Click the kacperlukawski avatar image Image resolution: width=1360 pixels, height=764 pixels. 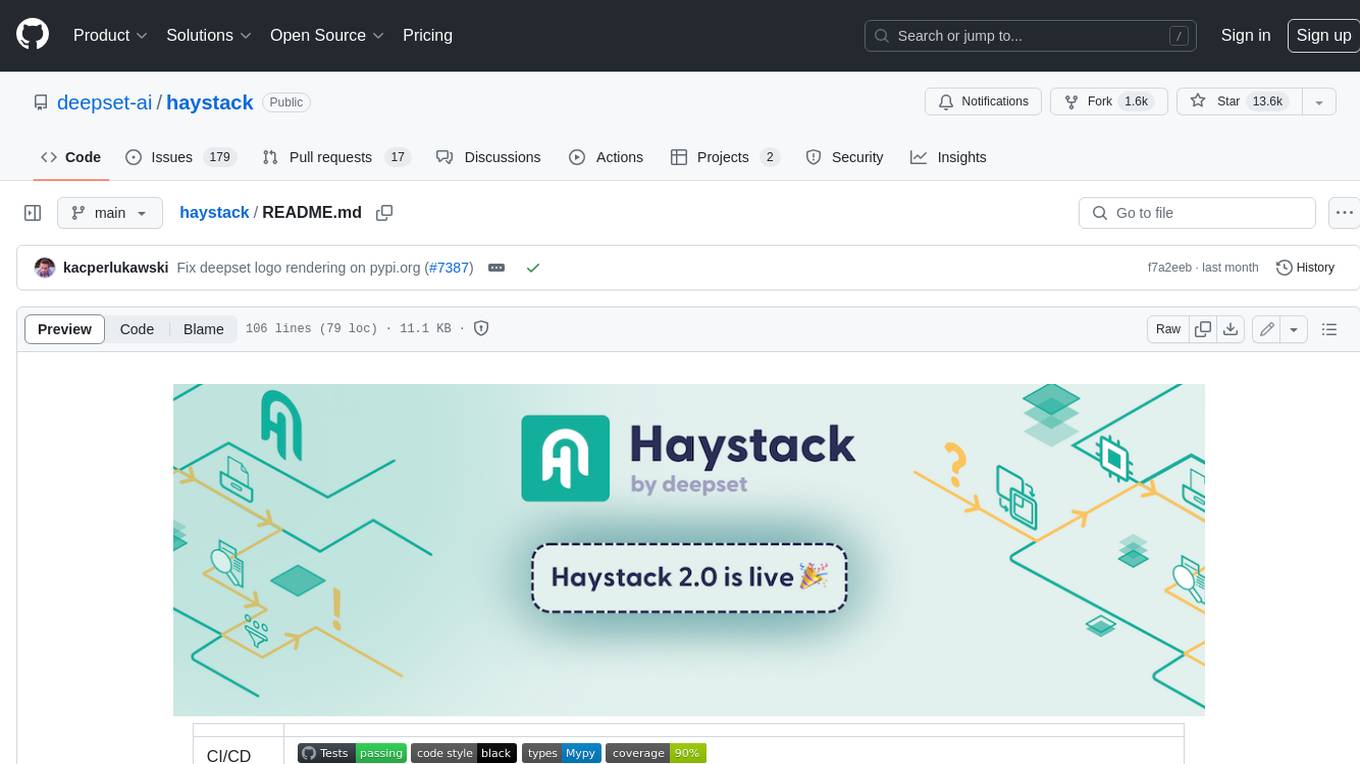coord(44,267)
